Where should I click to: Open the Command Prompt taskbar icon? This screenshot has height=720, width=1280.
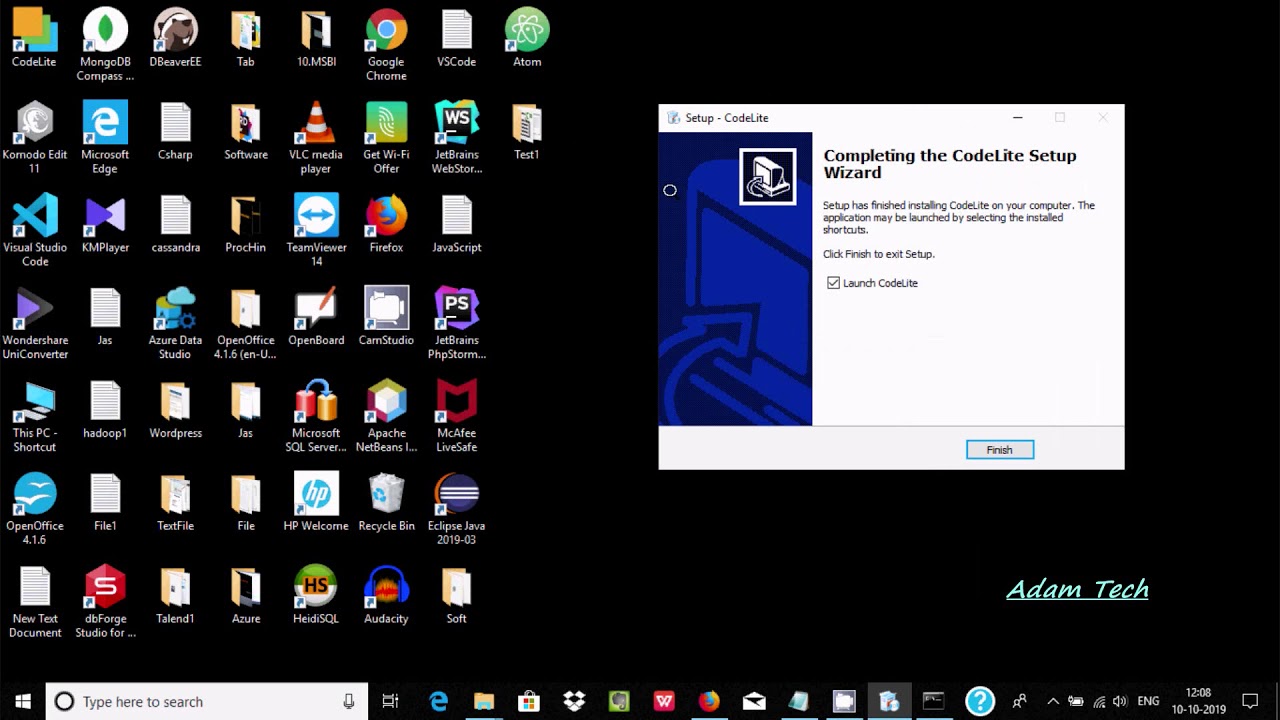click(933, 701)
